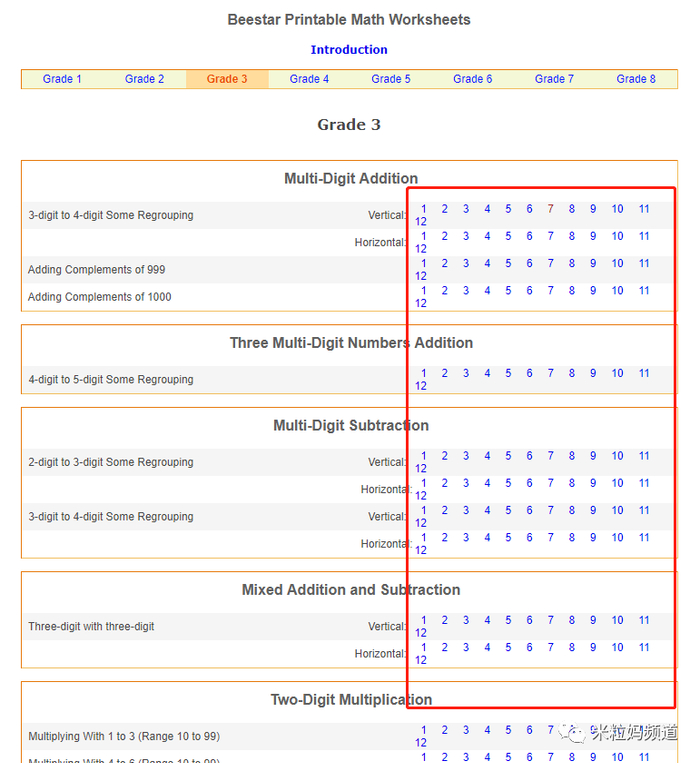
Task: Open worksheet 2 of Mixed Addition and Subtraction Vertical
Action: [445, 620]
